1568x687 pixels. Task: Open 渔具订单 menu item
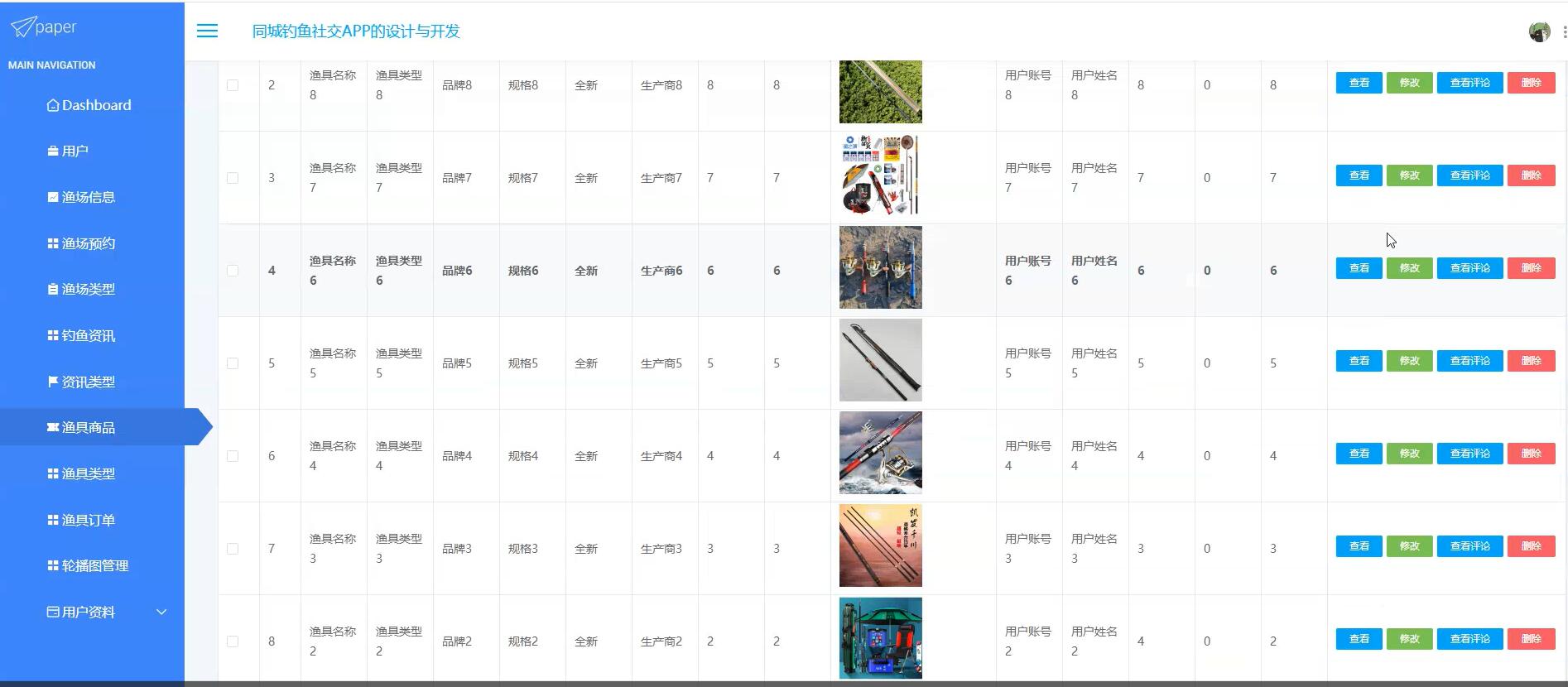tap(92, 520)
